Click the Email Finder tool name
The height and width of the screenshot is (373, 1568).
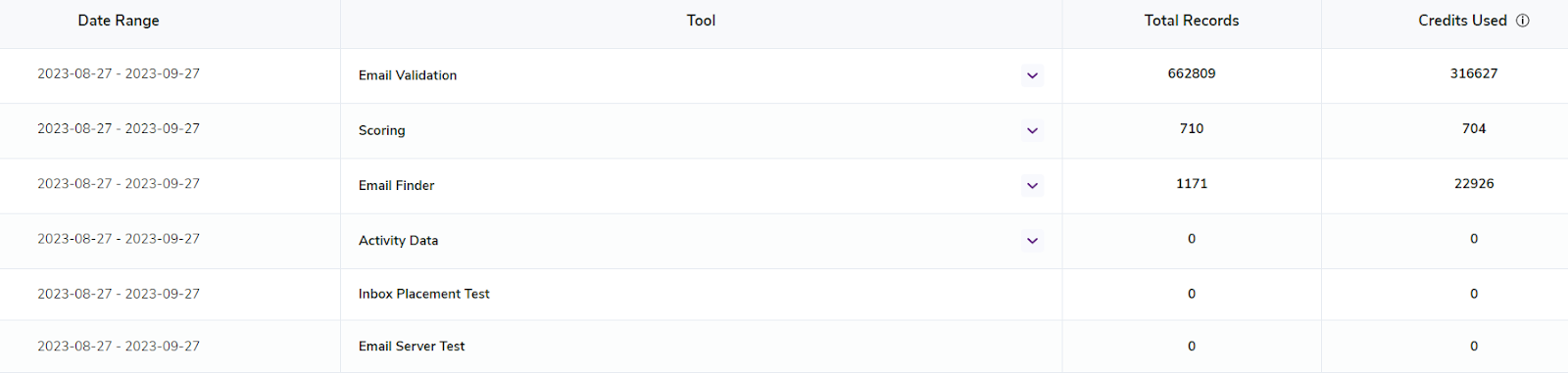tap(396, 185)
